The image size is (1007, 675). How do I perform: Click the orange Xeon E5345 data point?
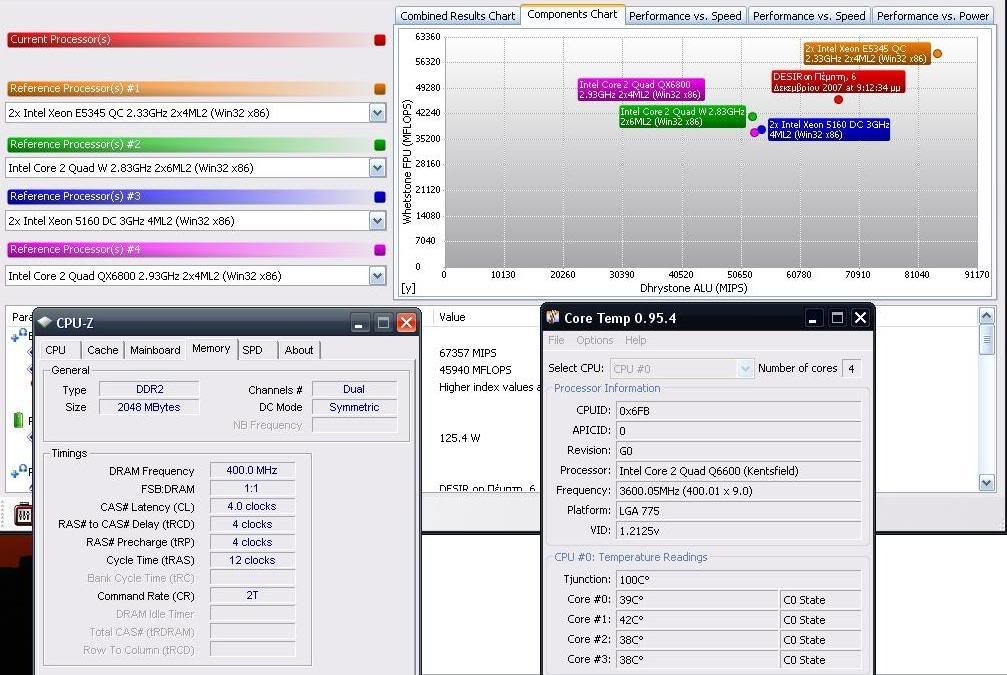[x=937, y=54]
